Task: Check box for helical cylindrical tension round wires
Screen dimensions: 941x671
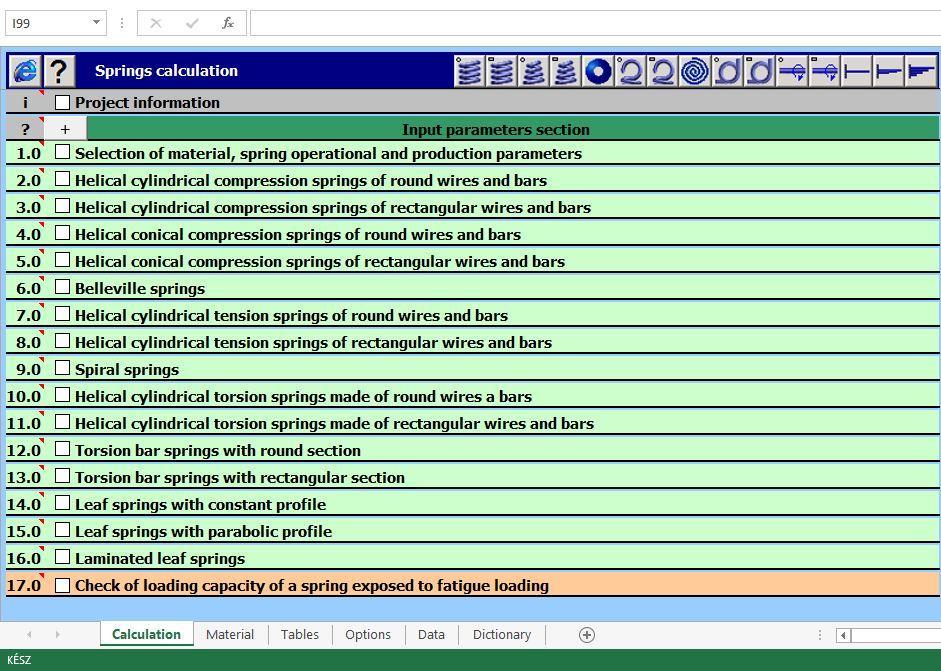Action: tap(62, 314)
